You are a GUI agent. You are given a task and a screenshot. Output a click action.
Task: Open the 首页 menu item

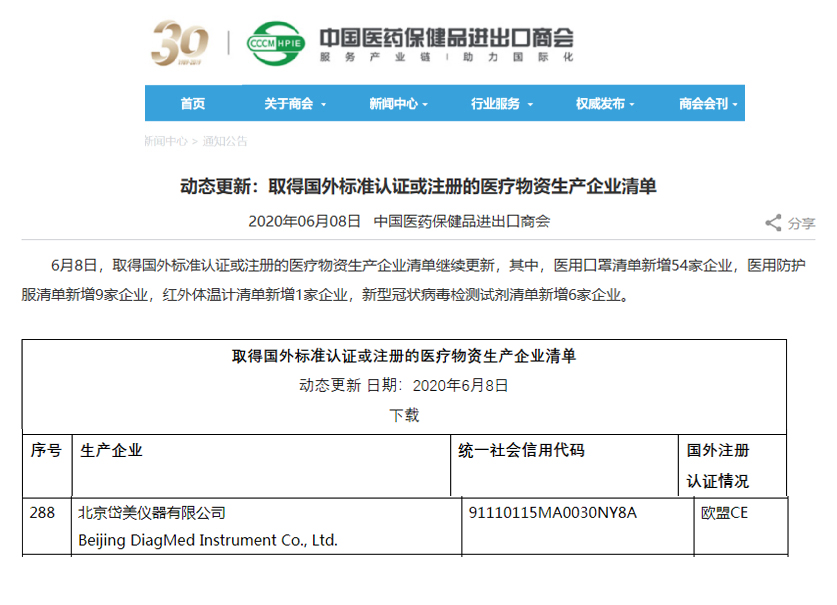coord(193,103)
